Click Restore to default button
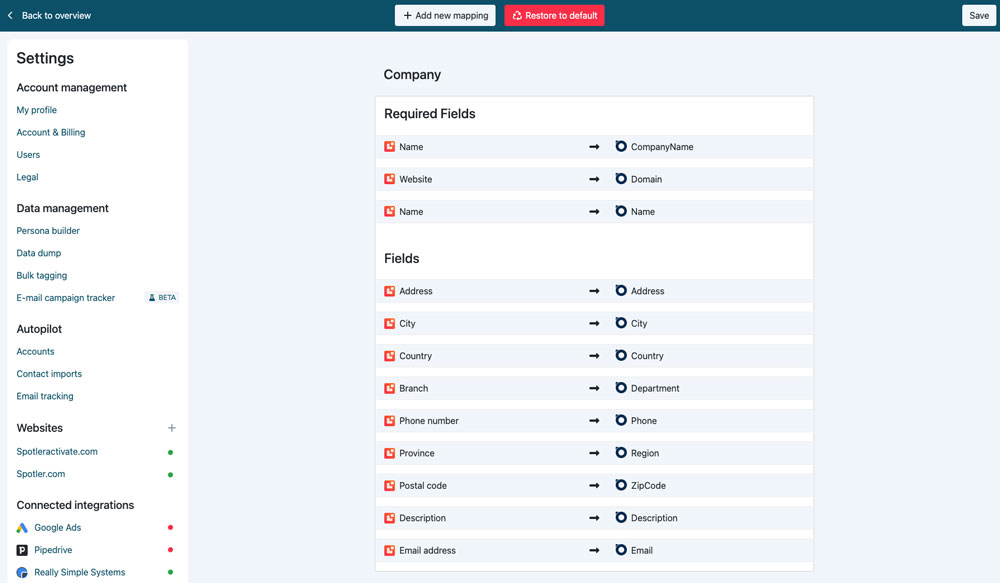Image resolution: width=1000 pixels, height=583 pixels. pos(554,15)
